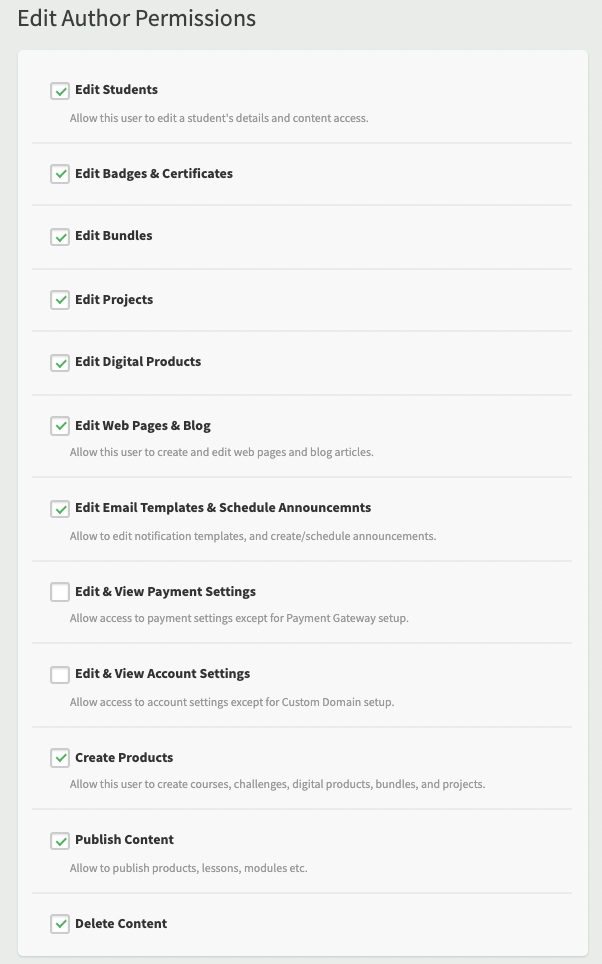Click the Edit Author Permissions heading

tap(137, 18)
